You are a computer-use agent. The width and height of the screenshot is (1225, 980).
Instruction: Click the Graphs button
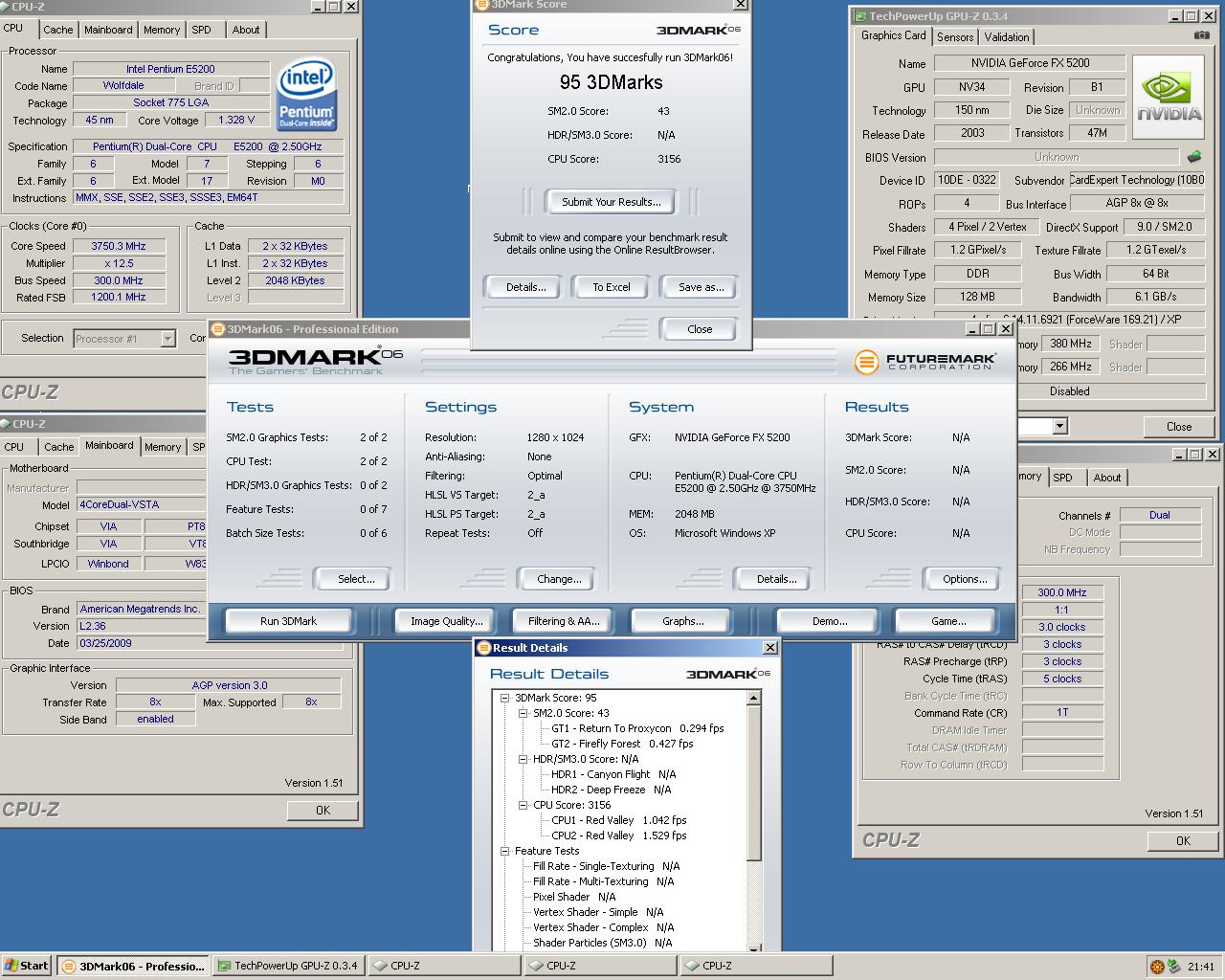(682, 621)
